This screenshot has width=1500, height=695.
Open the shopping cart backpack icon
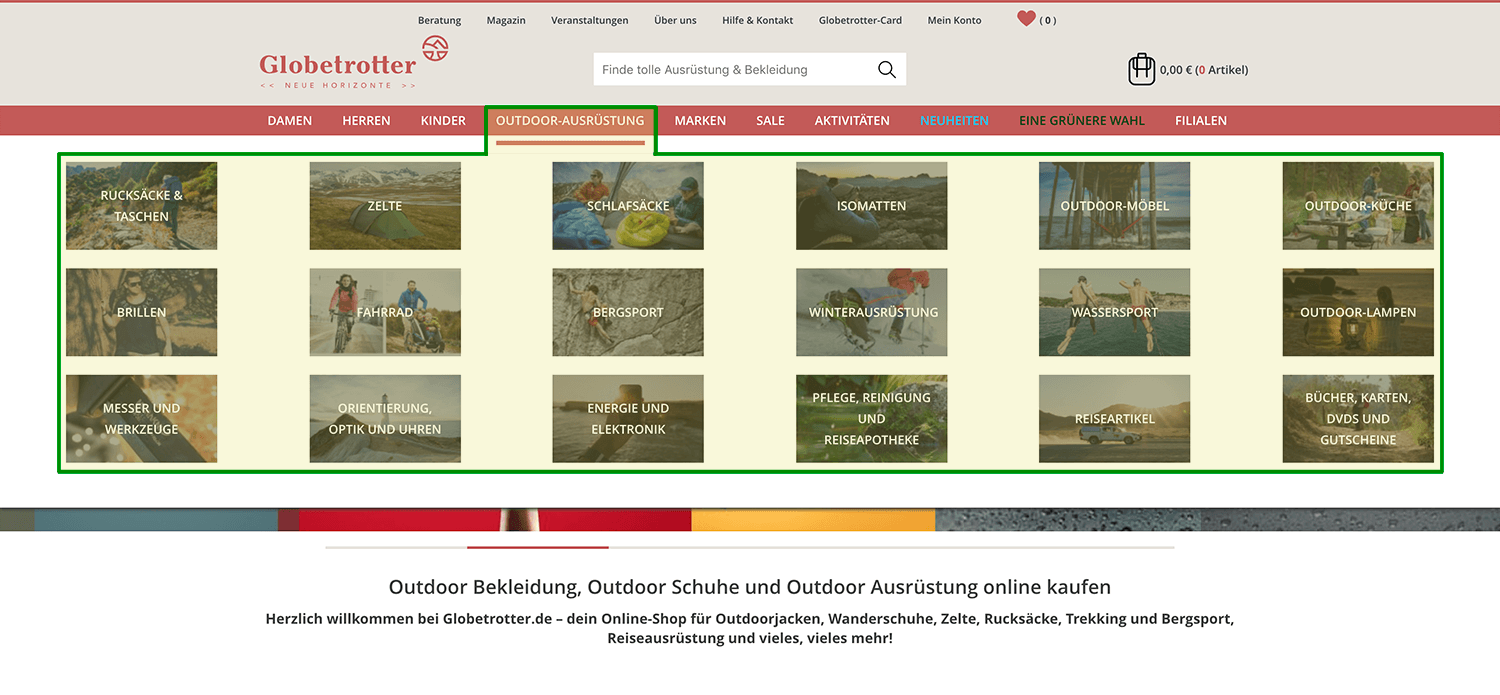(1141, 69)
